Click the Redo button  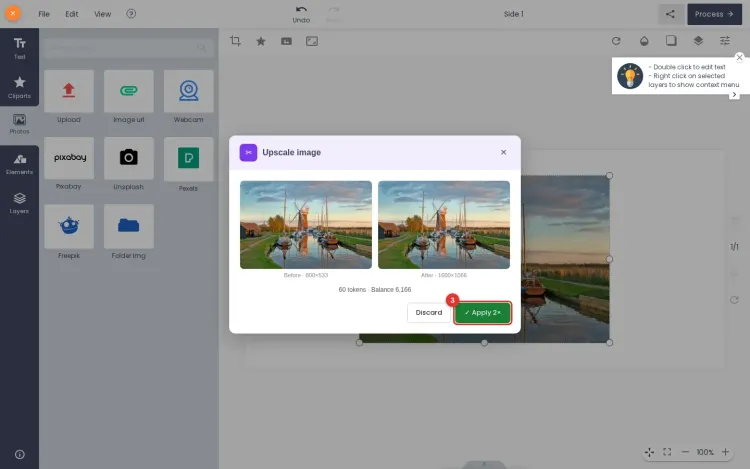pyautogui.click(x=333, y=14)
